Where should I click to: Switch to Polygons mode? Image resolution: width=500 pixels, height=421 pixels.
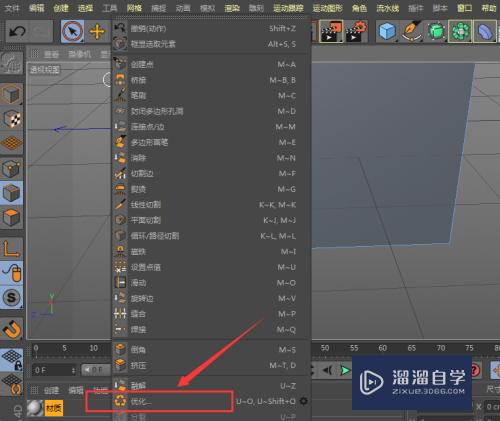click(x=12, y=217)
